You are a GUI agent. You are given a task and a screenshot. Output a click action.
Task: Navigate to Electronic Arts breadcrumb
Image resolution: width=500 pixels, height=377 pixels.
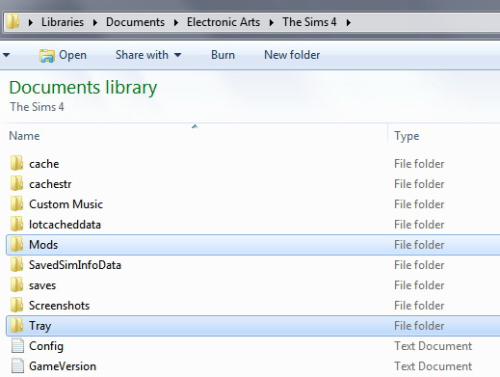[x=223, y=22]
